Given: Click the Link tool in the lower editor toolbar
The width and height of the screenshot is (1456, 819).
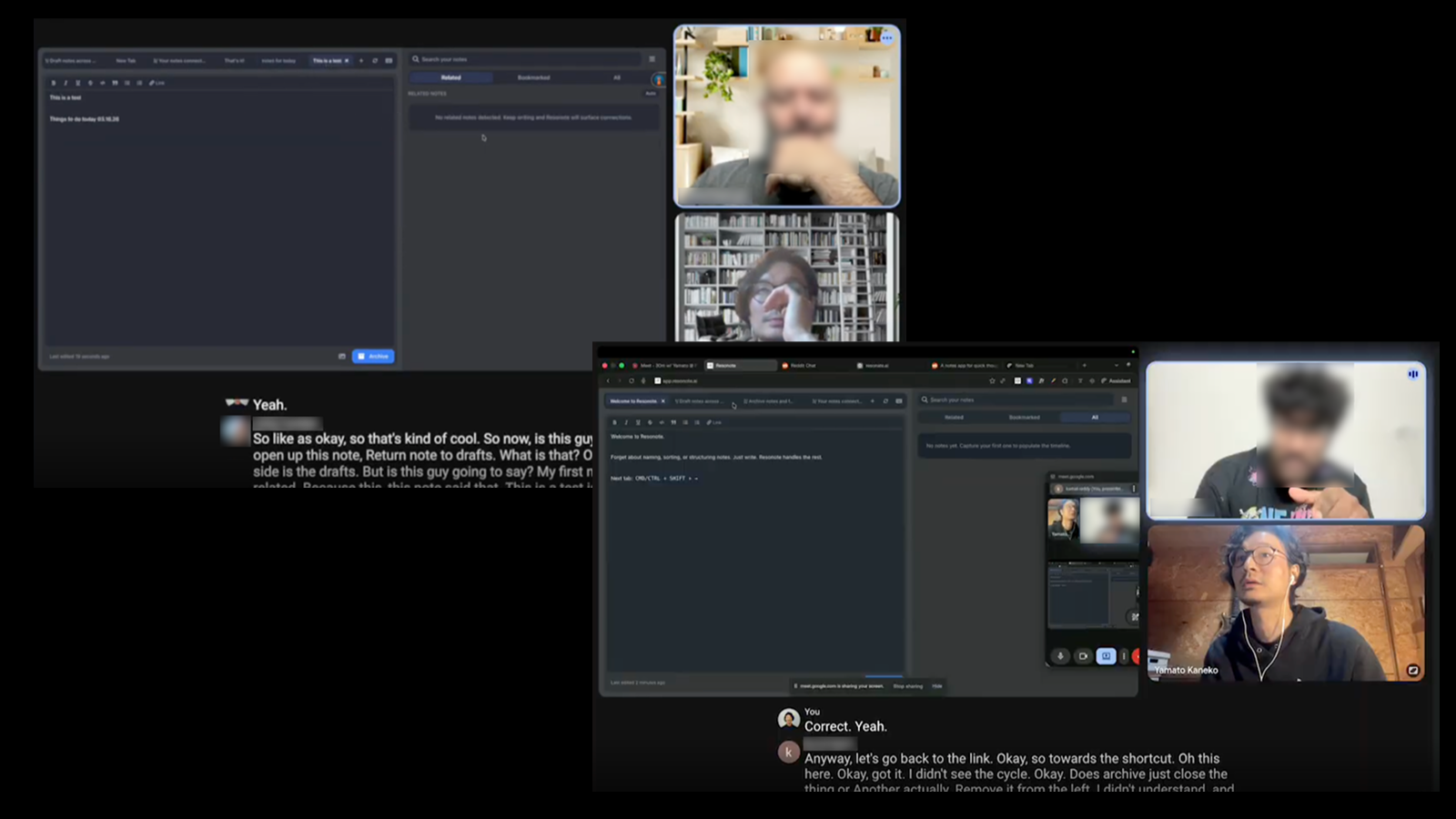Looking at the screenshot, I should click(714, 422).
